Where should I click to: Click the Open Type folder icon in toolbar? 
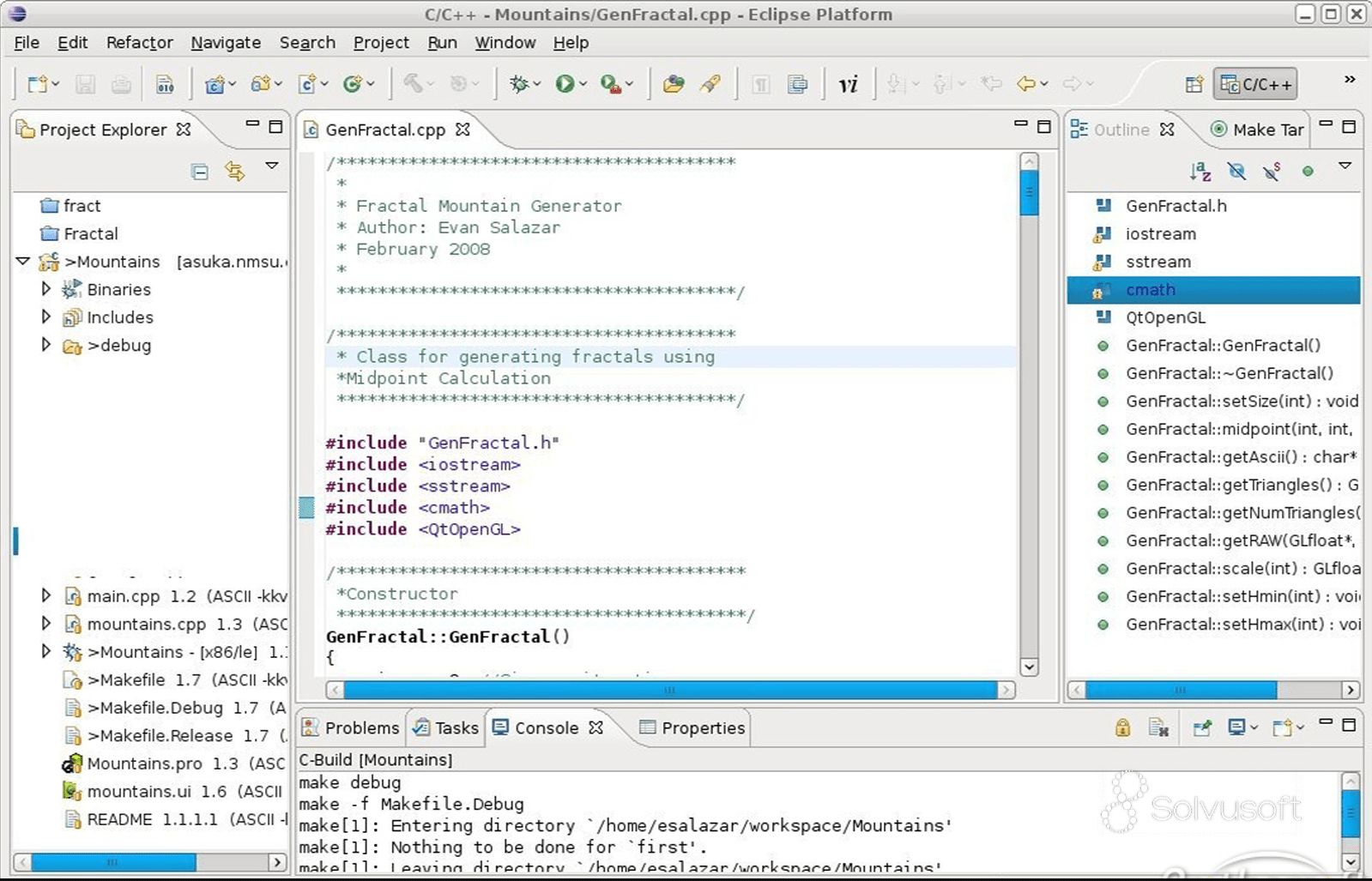tap(674, 84)
